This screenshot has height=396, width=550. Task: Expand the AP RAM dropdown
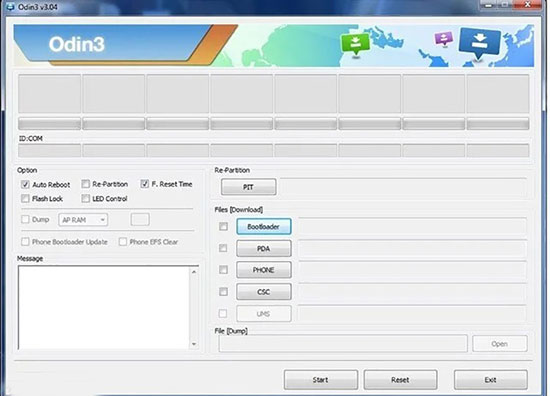(x=83, y=220)
